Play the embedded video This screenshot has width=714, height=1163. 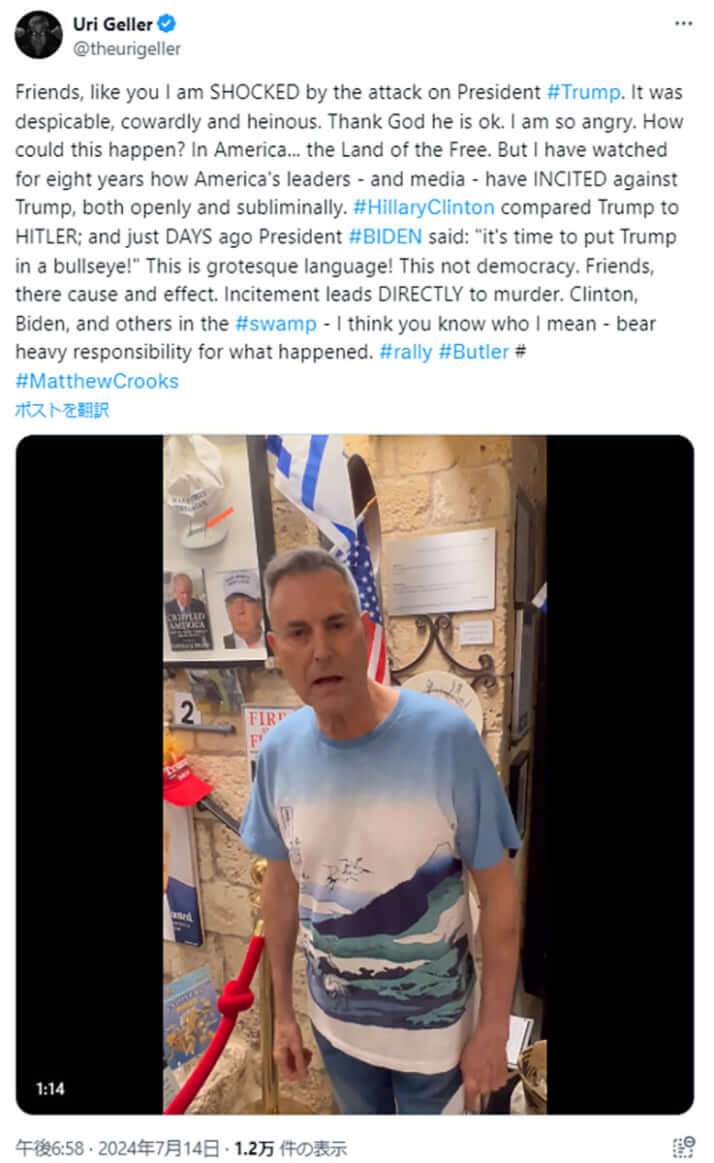click(x=354, y=774)
